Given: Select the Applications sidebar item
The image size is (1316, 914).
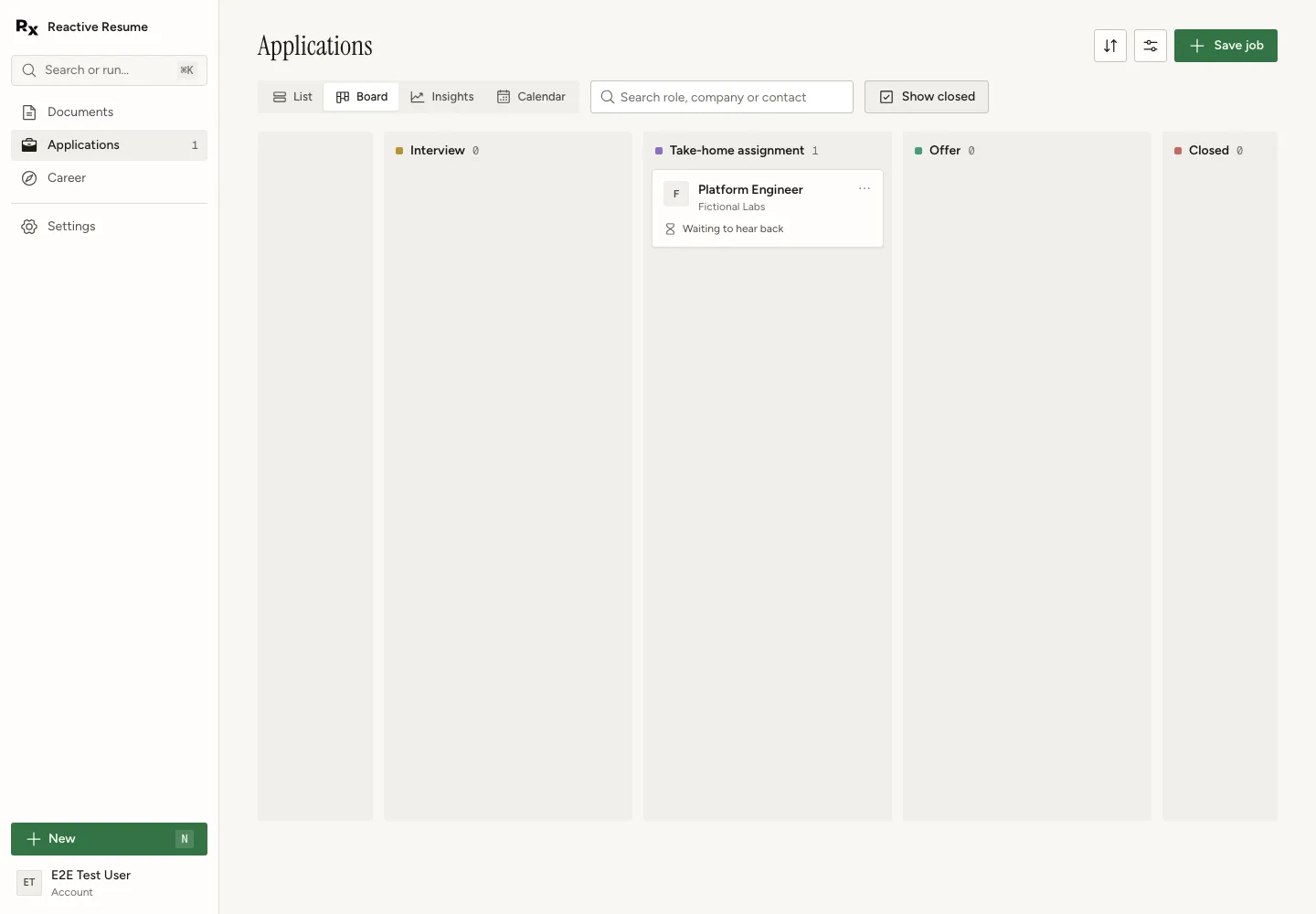Looking at the screenshot, I should tap(109, 145).
